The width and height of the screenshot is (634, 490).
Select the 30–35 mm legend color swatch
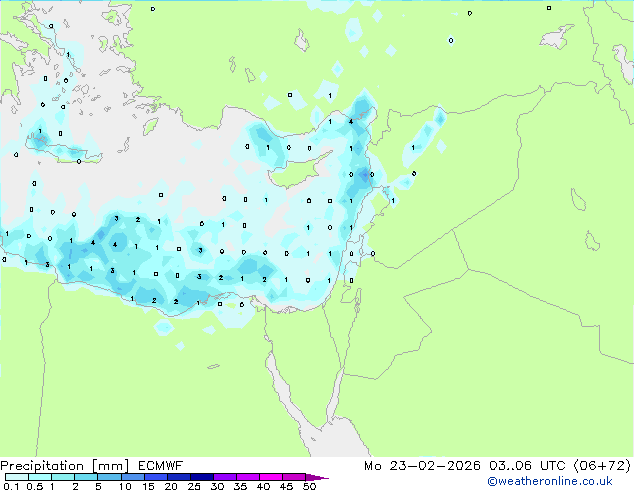[224, 477]
